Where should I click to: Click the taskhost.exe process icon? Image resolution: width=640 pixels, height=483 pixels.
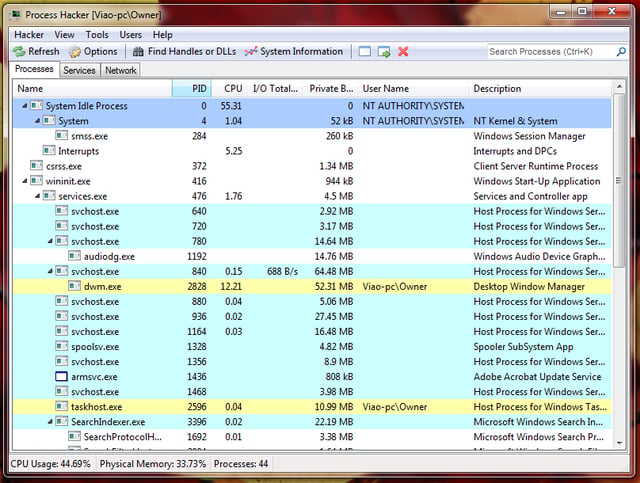(x=62, y=406)
